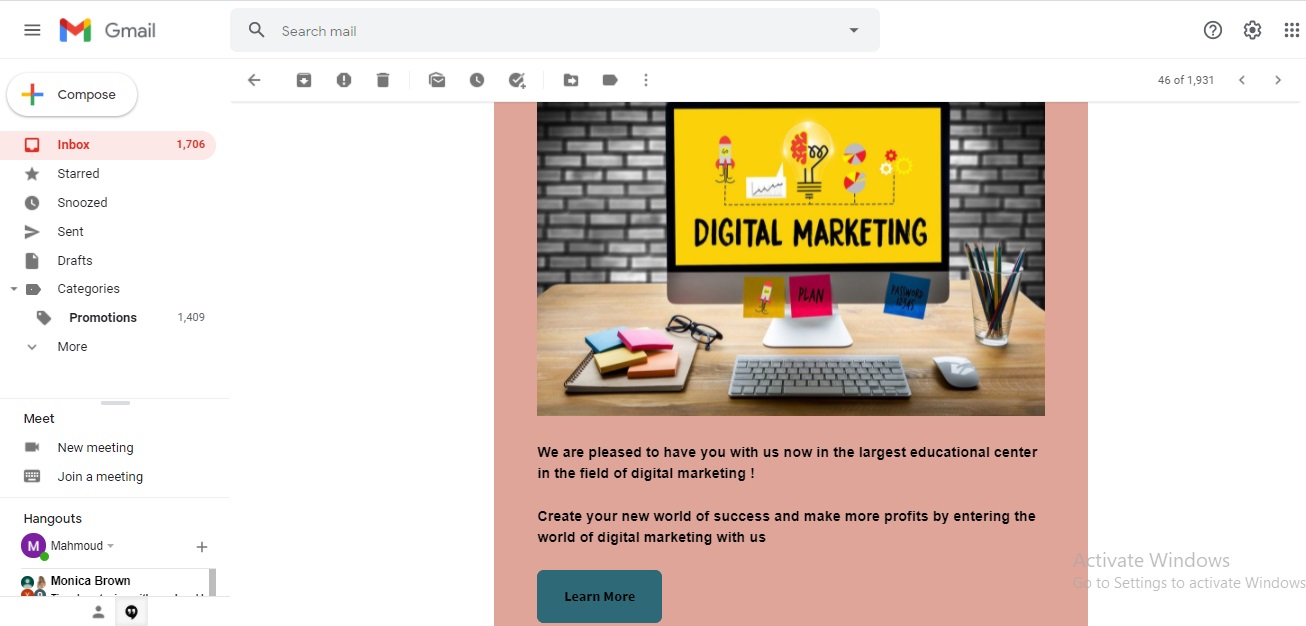Click the Hangouts list scrollbar
This screenshot has width=1306, height=626.
point(212,582)
